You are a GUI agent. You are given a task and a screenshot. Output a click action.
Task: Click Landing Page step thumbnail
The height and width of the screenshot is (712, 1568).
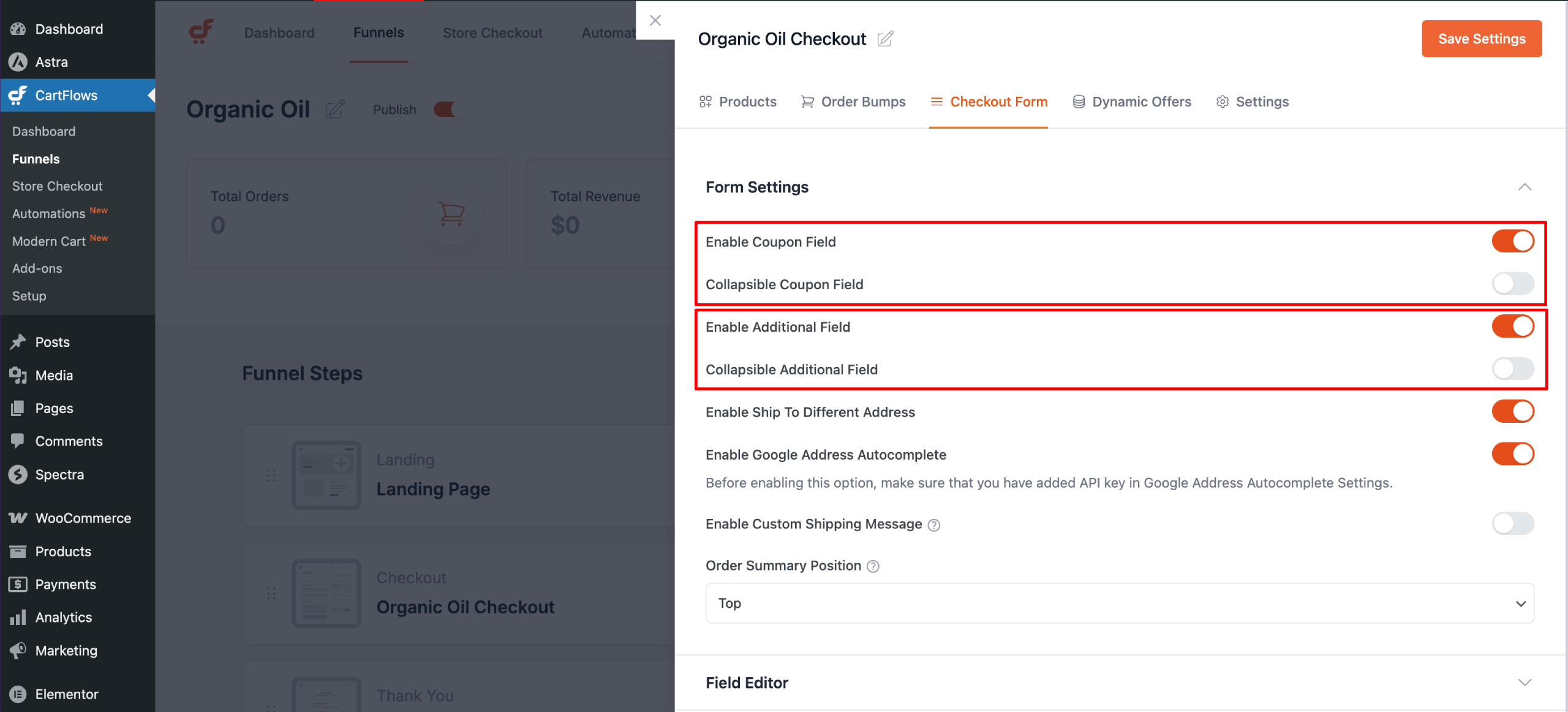click(x=326, y=475)
